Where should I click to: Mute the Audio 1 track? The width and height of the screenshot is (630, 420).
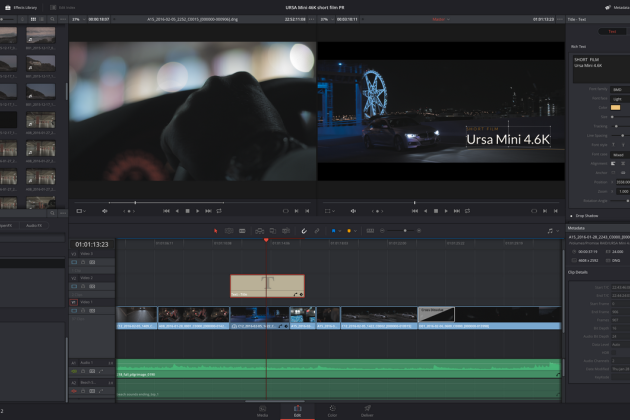[74, 371]
